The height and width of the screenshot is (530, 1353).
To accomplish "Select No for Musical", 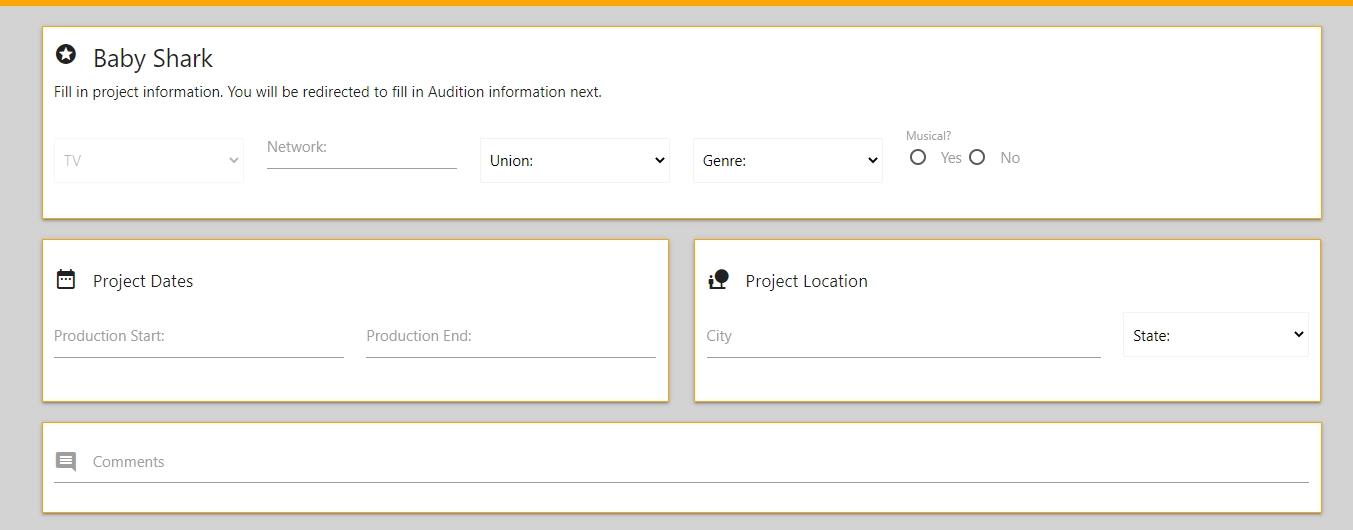I will 977,157.
